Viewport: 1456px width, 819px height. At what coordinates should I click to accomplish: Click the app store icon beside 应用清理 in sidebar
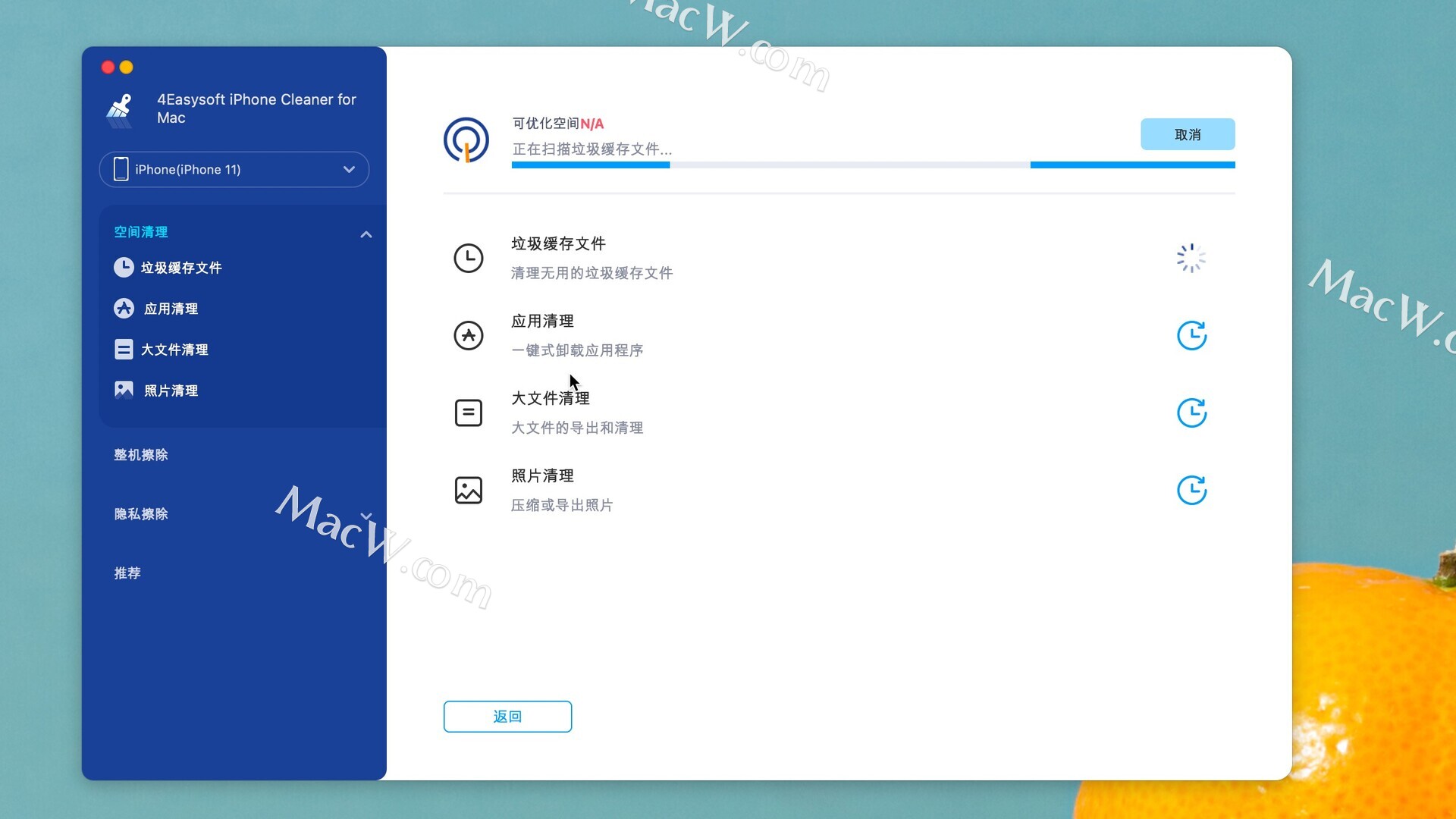point(124,309)
